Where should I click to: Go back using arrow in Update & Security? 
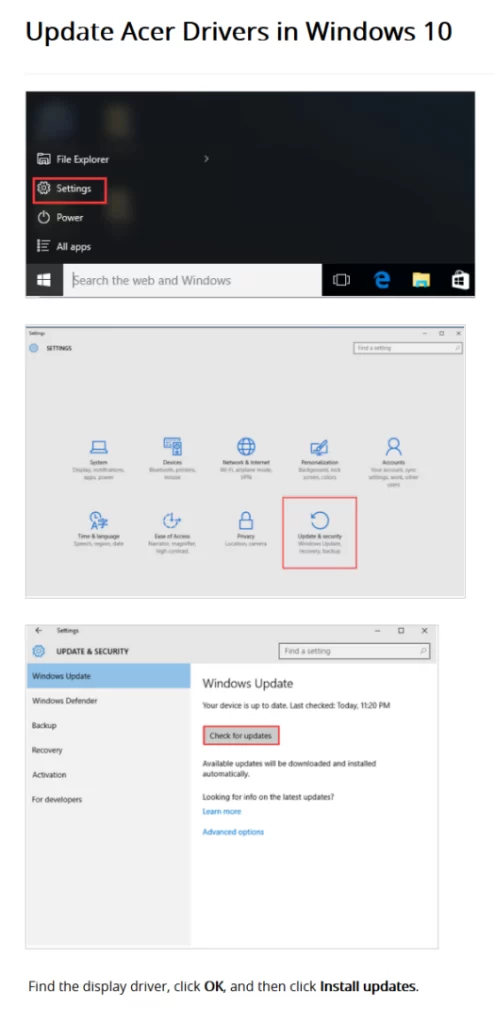coord(39,630)
